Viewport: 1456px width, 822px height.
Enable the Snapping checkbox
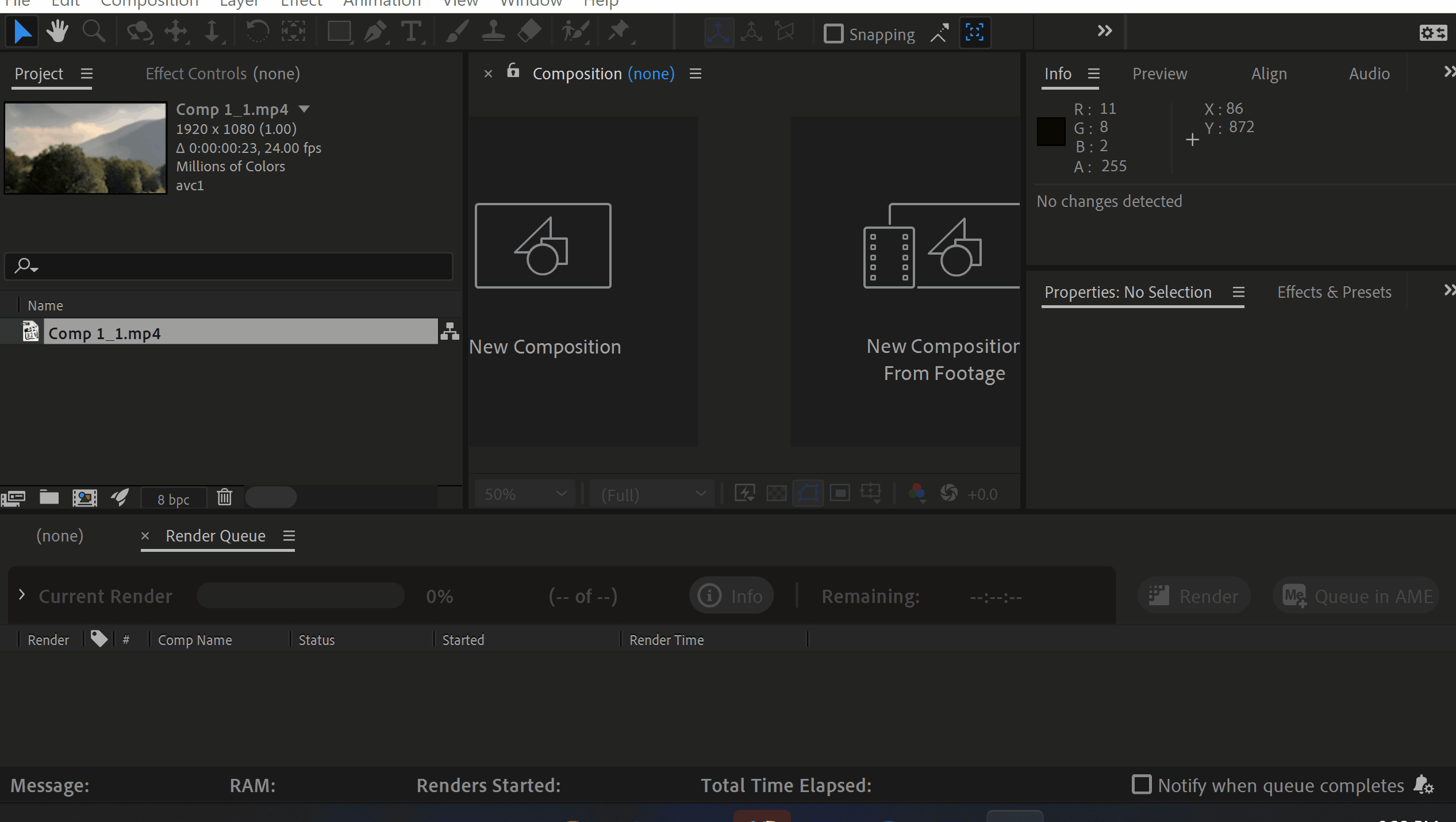pyautogui.click(x=833, y=34)
